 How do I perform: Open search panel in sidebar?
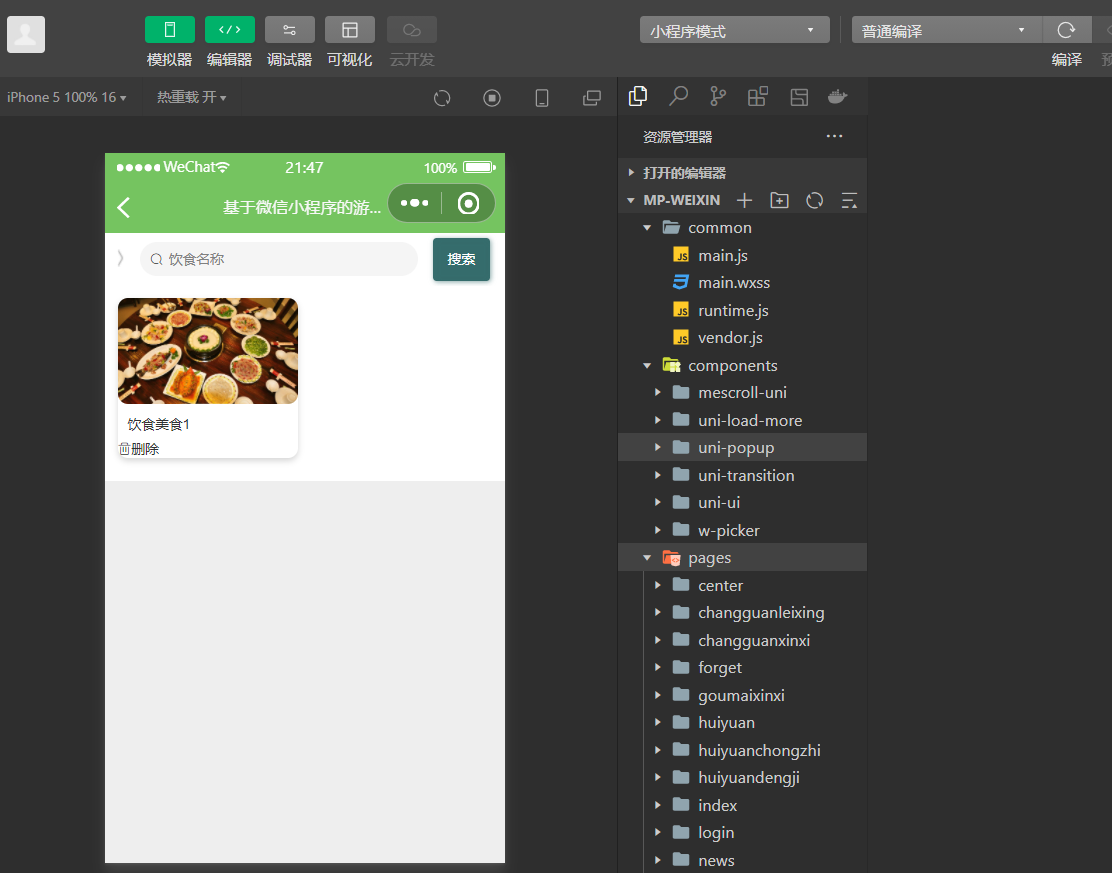point(678,97)
